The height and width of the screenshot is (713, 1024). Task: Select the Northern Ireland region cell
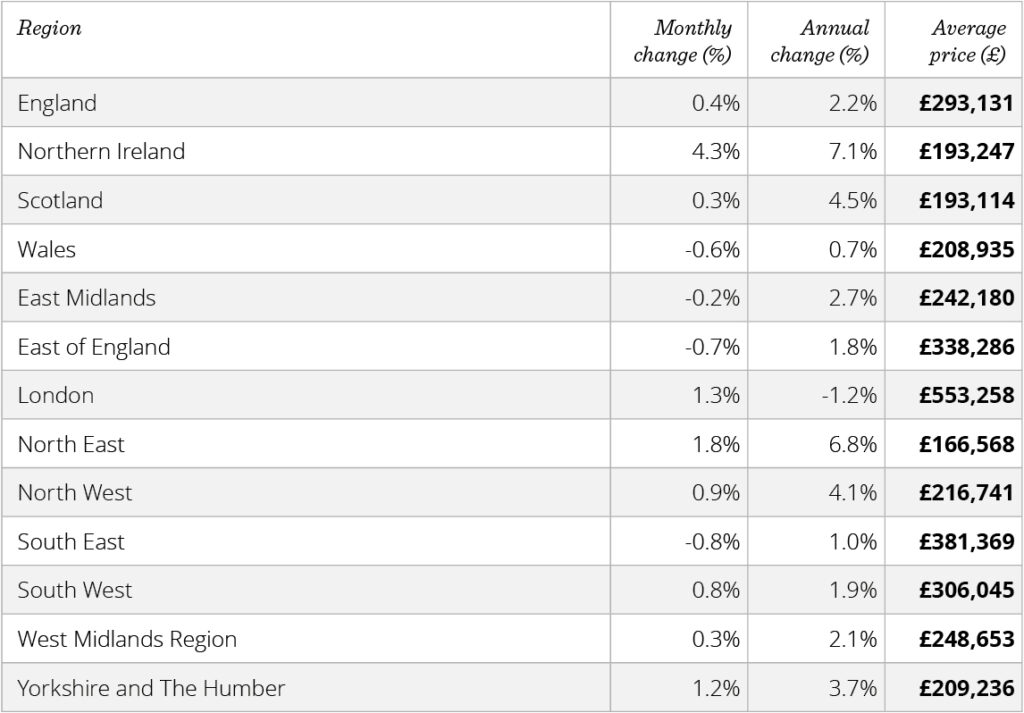(101, 152)
